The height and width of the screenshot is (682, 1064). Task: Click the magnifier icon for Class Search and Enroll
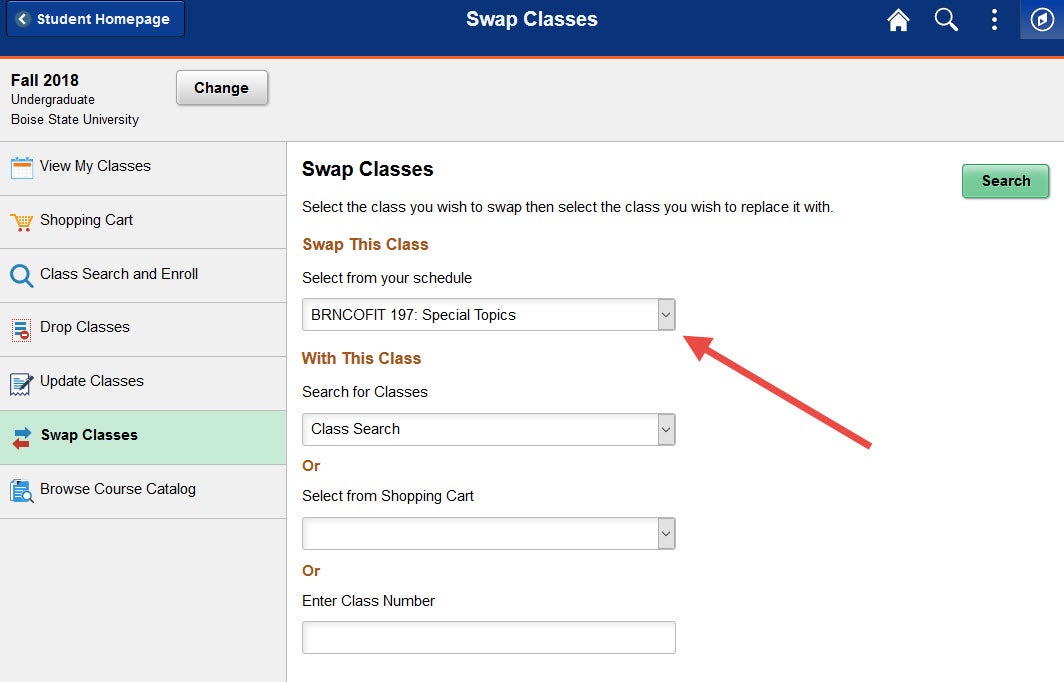pyautogui.click(x=22, y=276)
